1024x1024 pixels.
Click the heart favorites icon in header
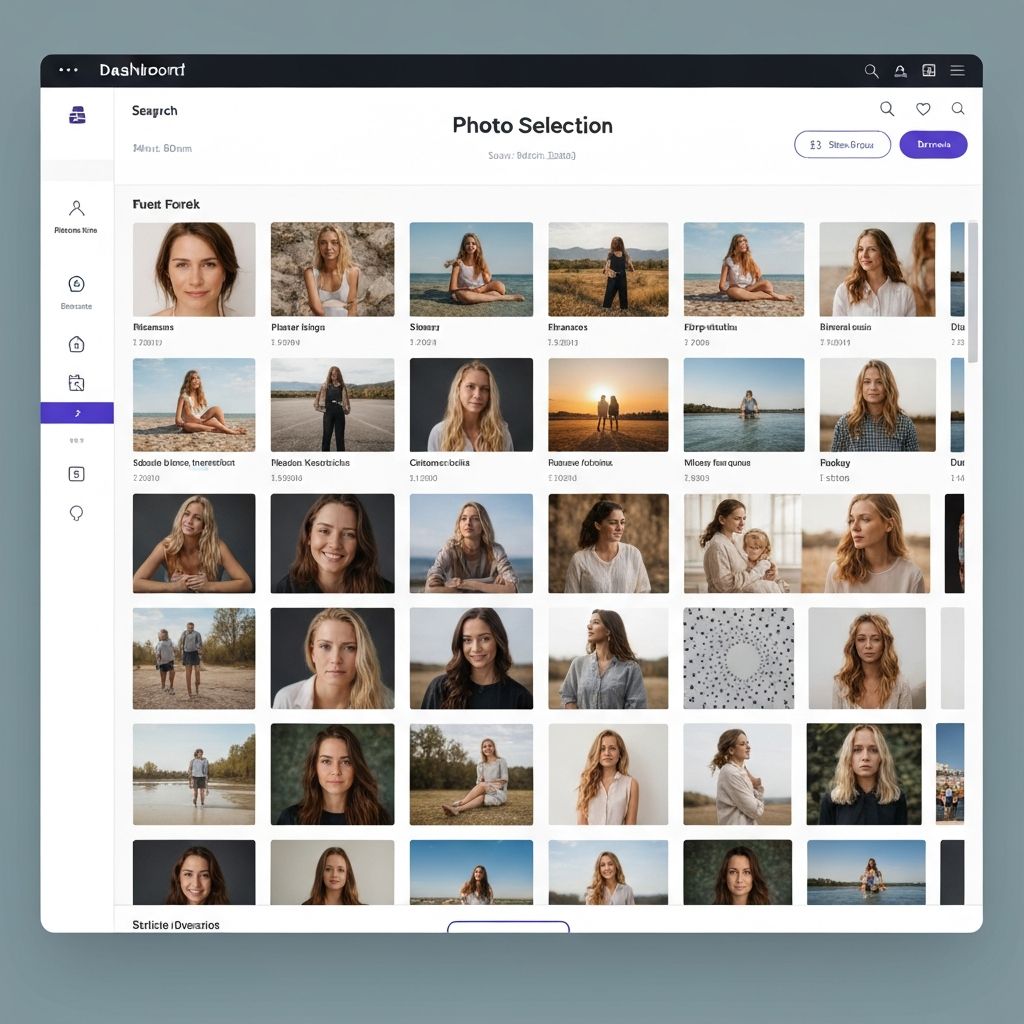coord(923,109)
